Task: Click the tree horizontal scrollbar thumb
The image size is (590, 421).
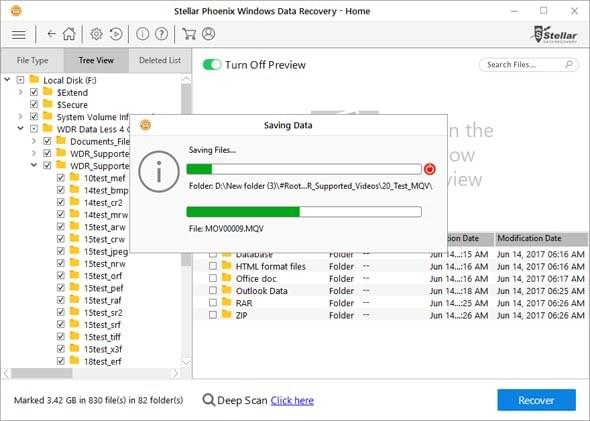Action: (x=41, y=373)
